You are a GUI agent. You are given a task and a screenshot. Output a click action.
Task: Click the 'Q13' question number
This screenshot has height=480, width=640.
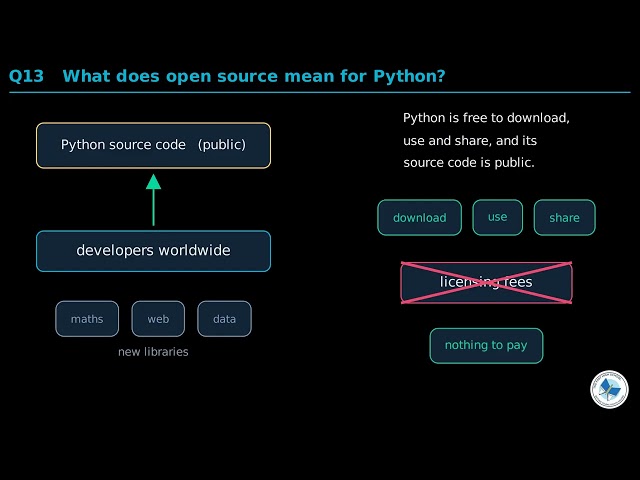pyautogui.click(x=26, y=76)
